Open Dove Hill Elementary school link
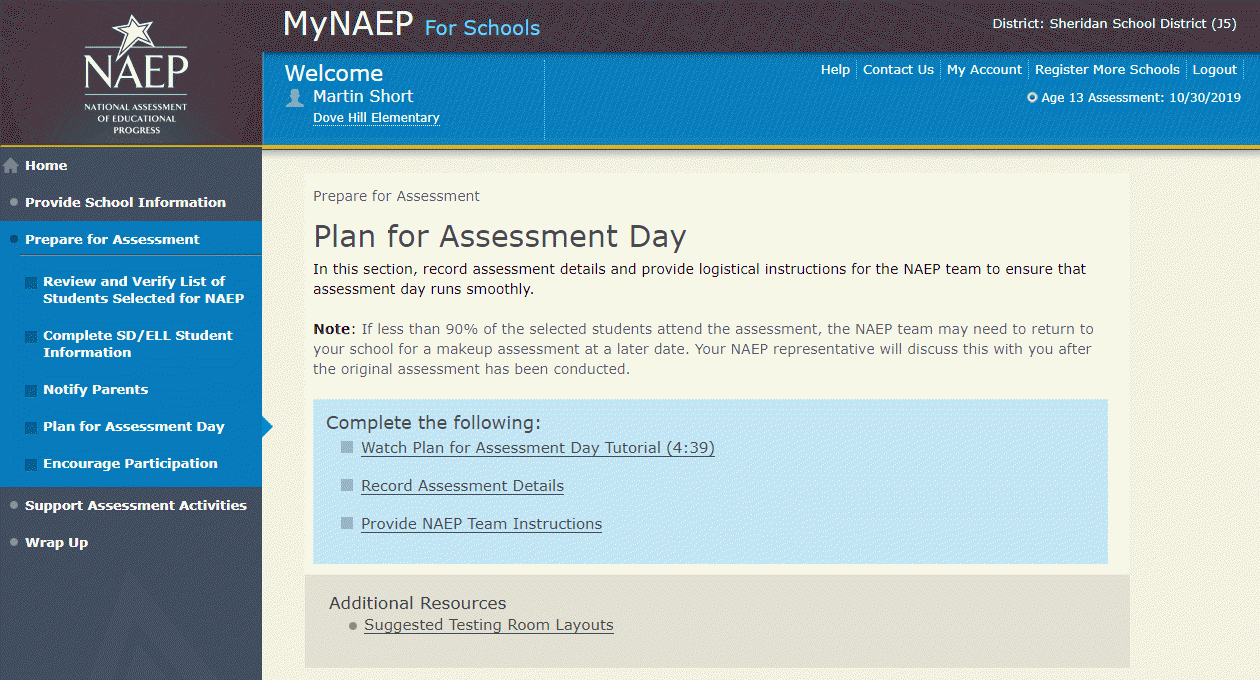 [376, 118]
